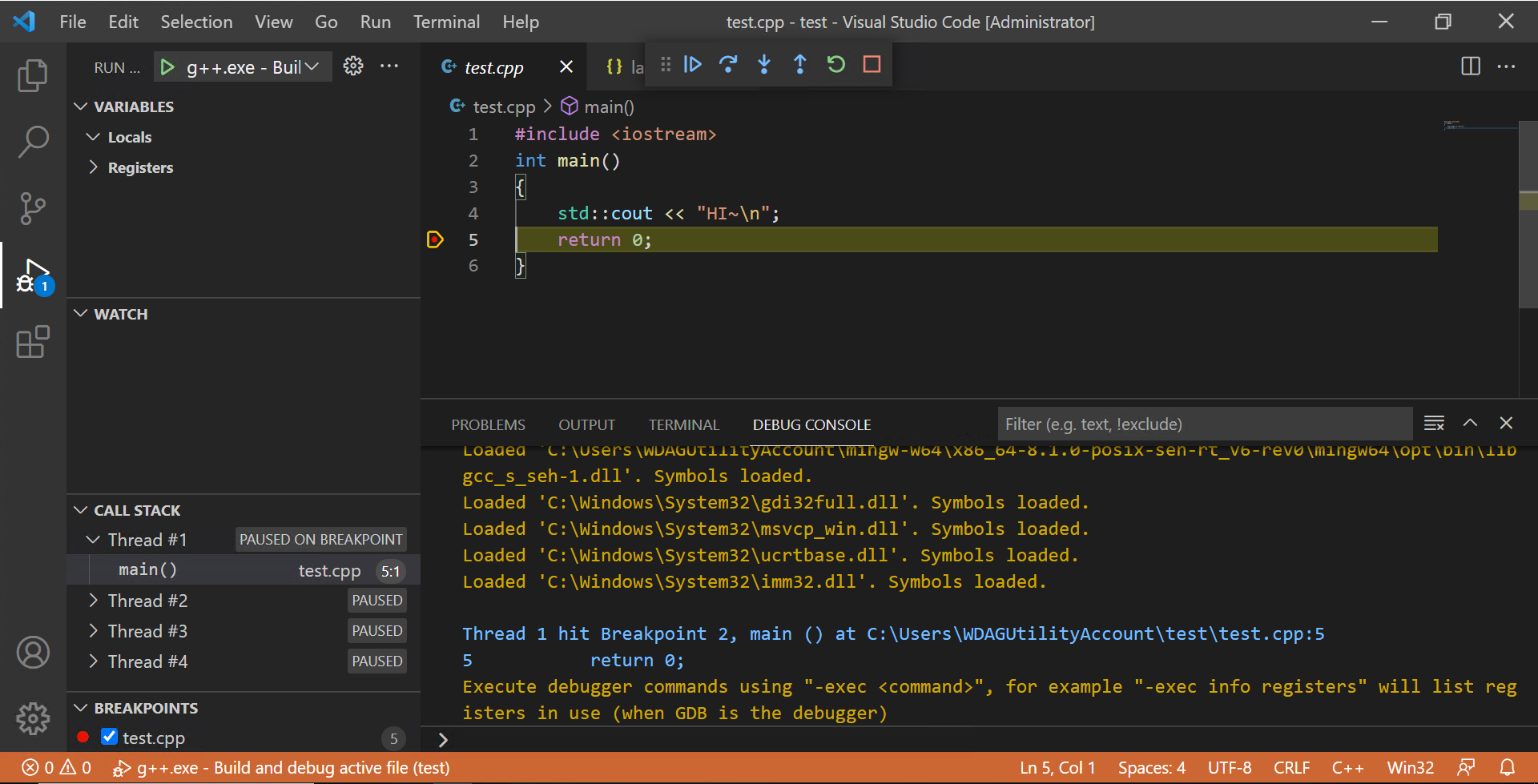Open the Manage gear at sidebar bottom
The image size is (1538, 784).
[x=33, y=718]
